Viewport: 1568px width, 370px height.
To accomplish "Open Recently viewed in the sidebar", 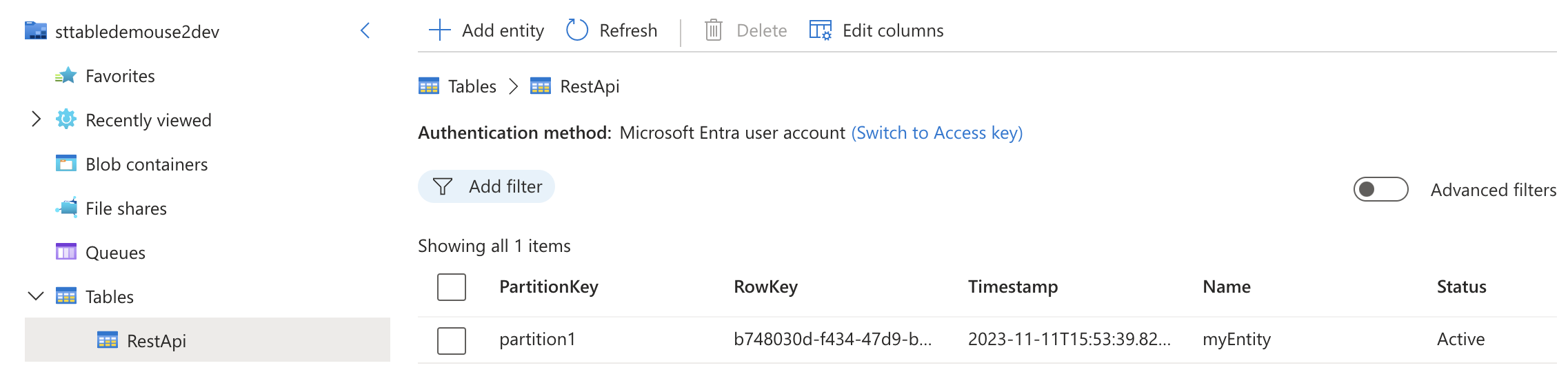I will click(148, 120).
